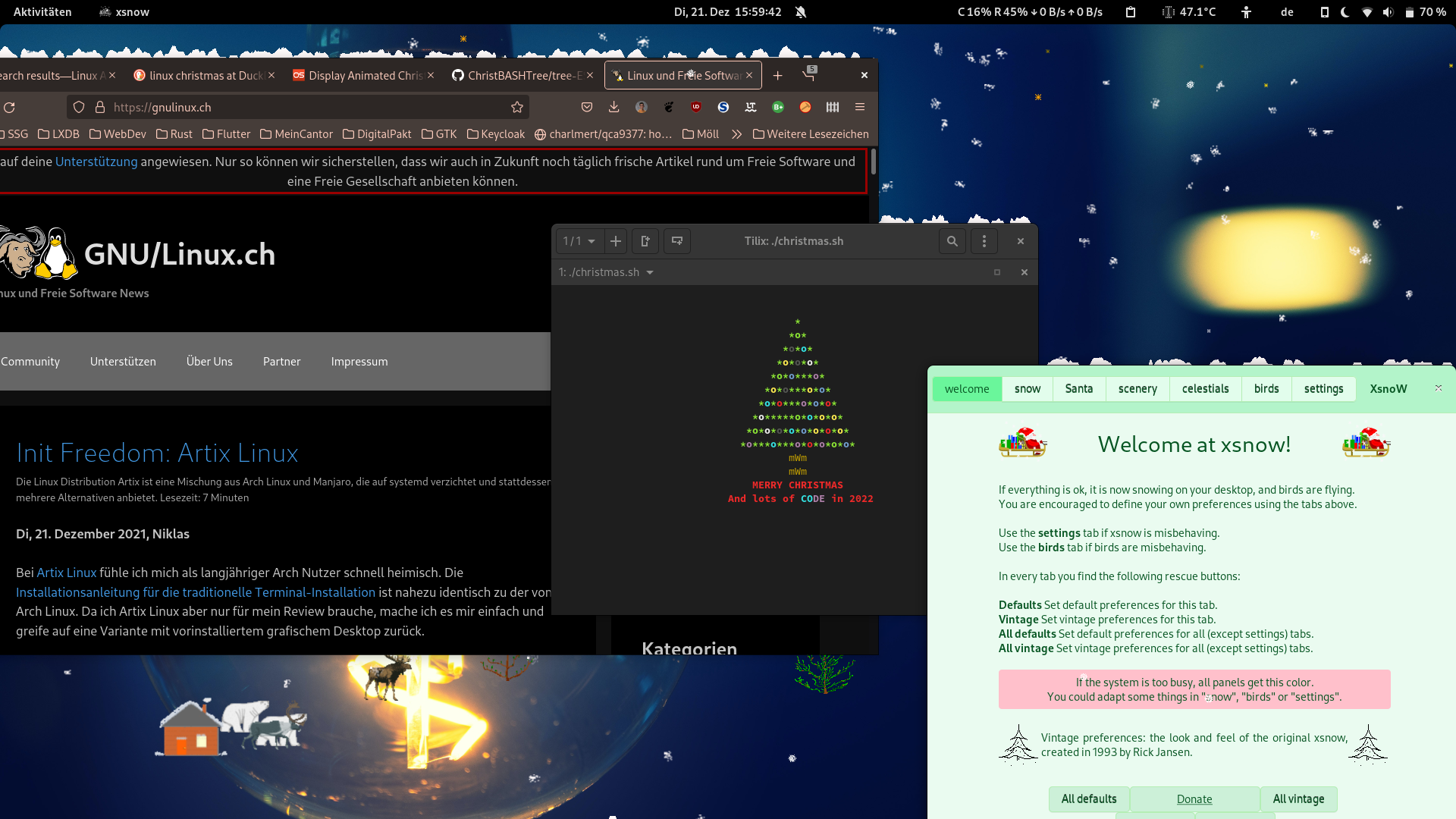
Task: Open the blue S extension icon
Action: [x=723, y=108]
